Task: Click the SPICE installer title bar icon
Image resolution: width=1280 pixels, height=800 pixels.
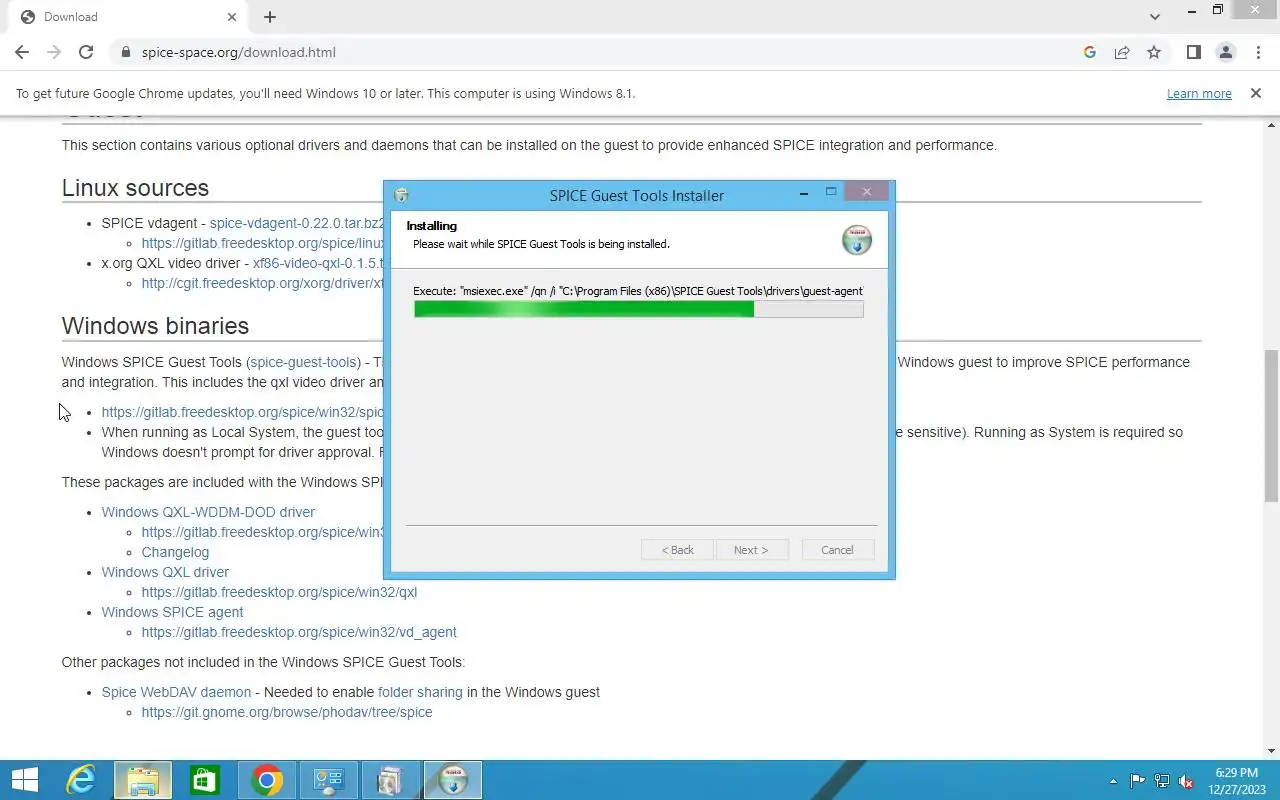Action: click(x=401, y=195)
